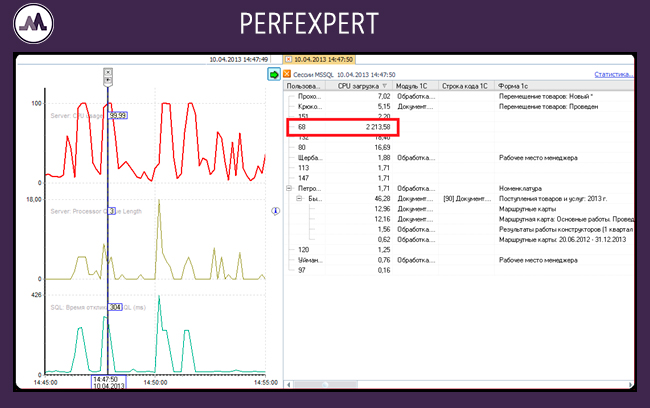Click the PerfExpert round logo

point(34,23)
